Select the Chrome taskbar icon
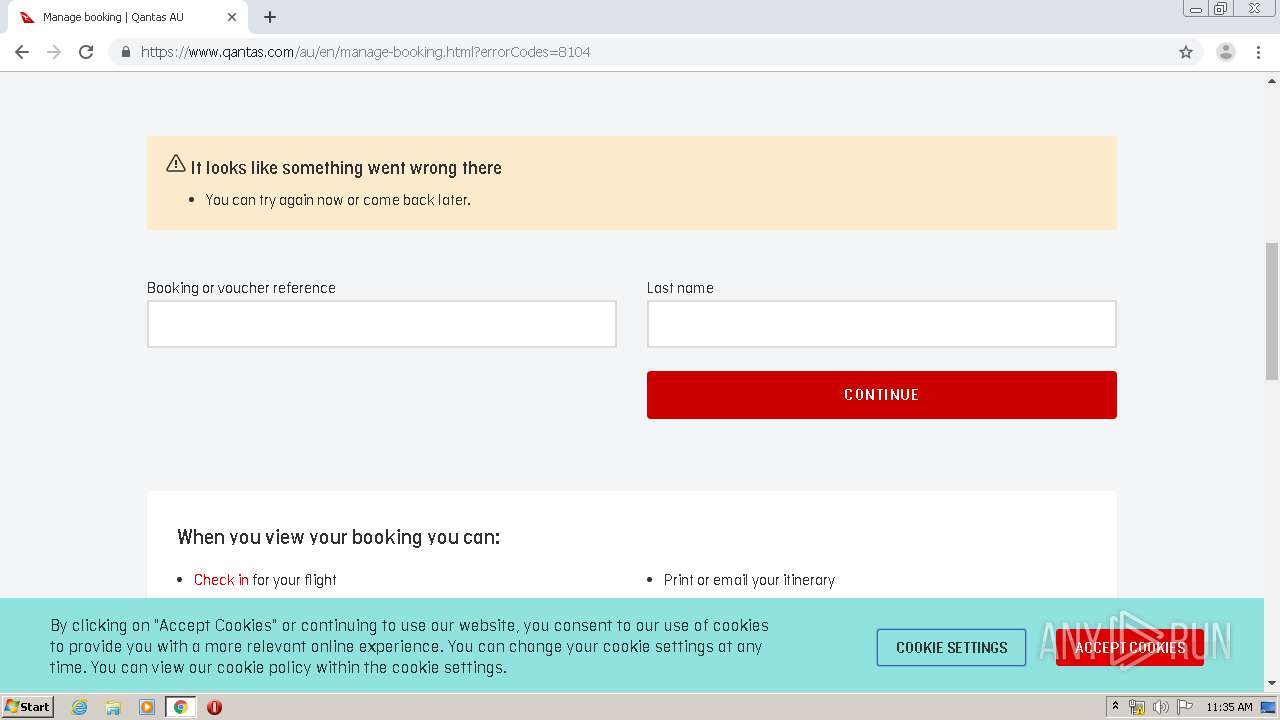 (180, 707)
